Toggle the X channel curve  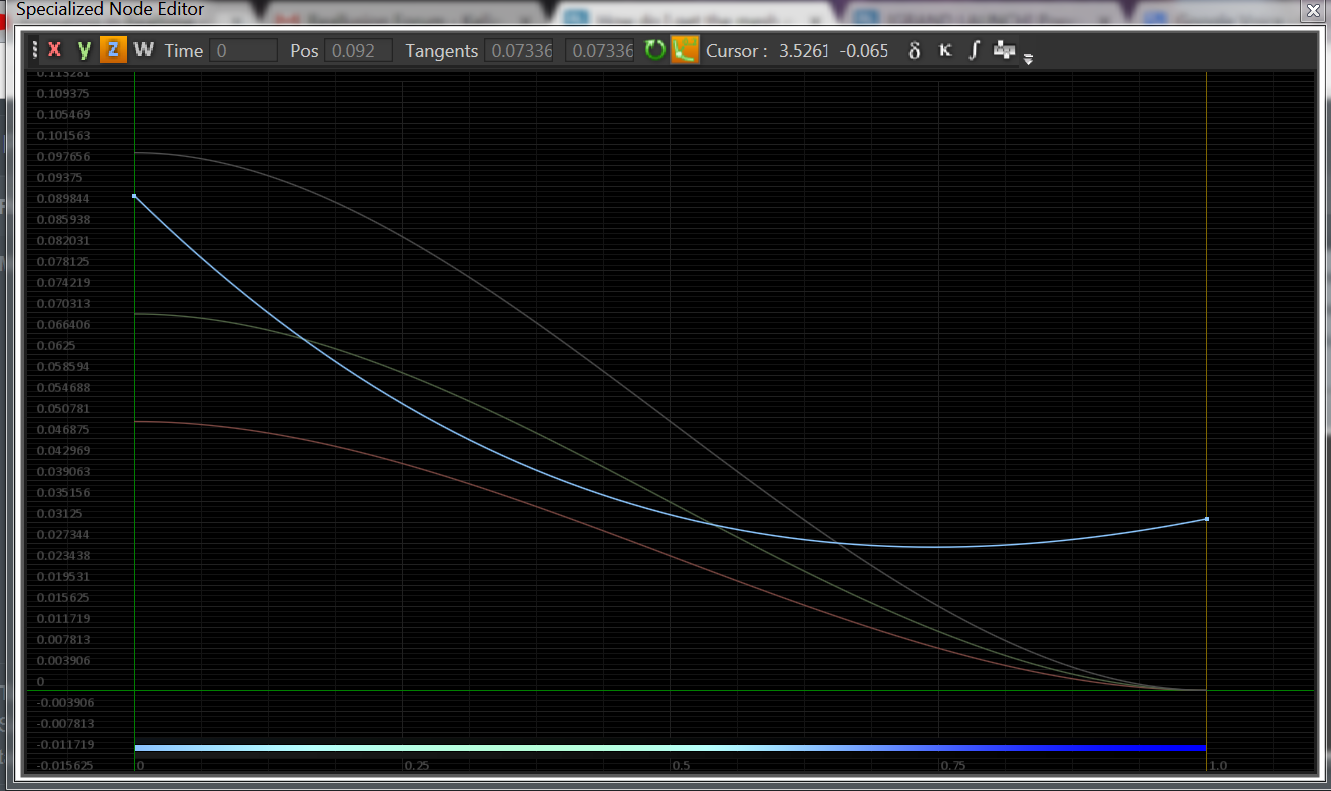(x=55, y=50)
